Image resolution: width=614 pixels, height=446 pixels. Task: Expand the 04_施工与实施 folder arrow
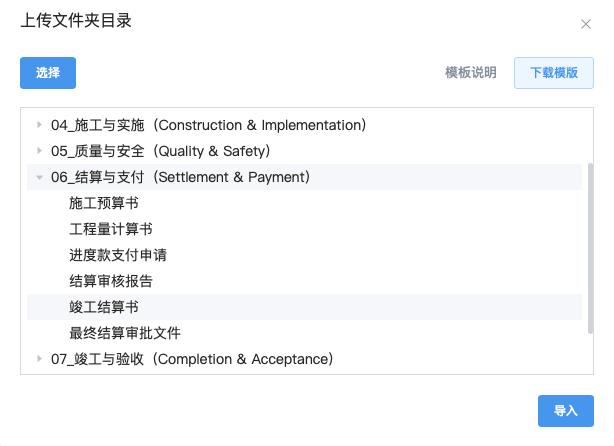pyautogui.click(x=39, y=125)
